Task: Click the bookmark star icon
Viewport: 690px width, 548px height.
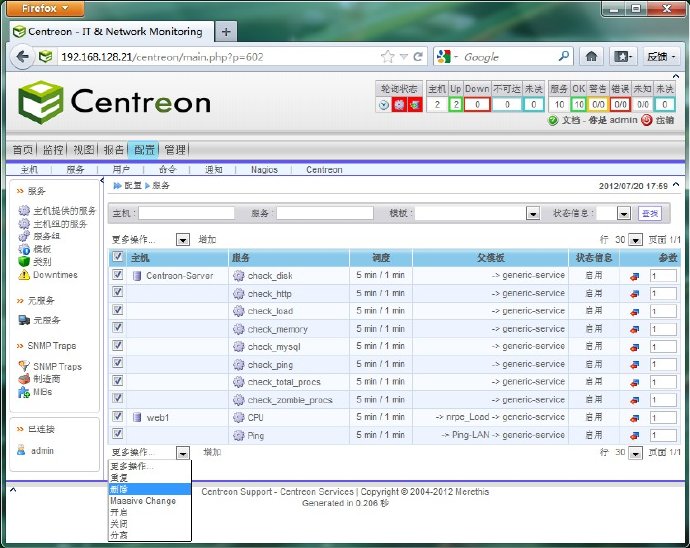Action: [387, 56]
